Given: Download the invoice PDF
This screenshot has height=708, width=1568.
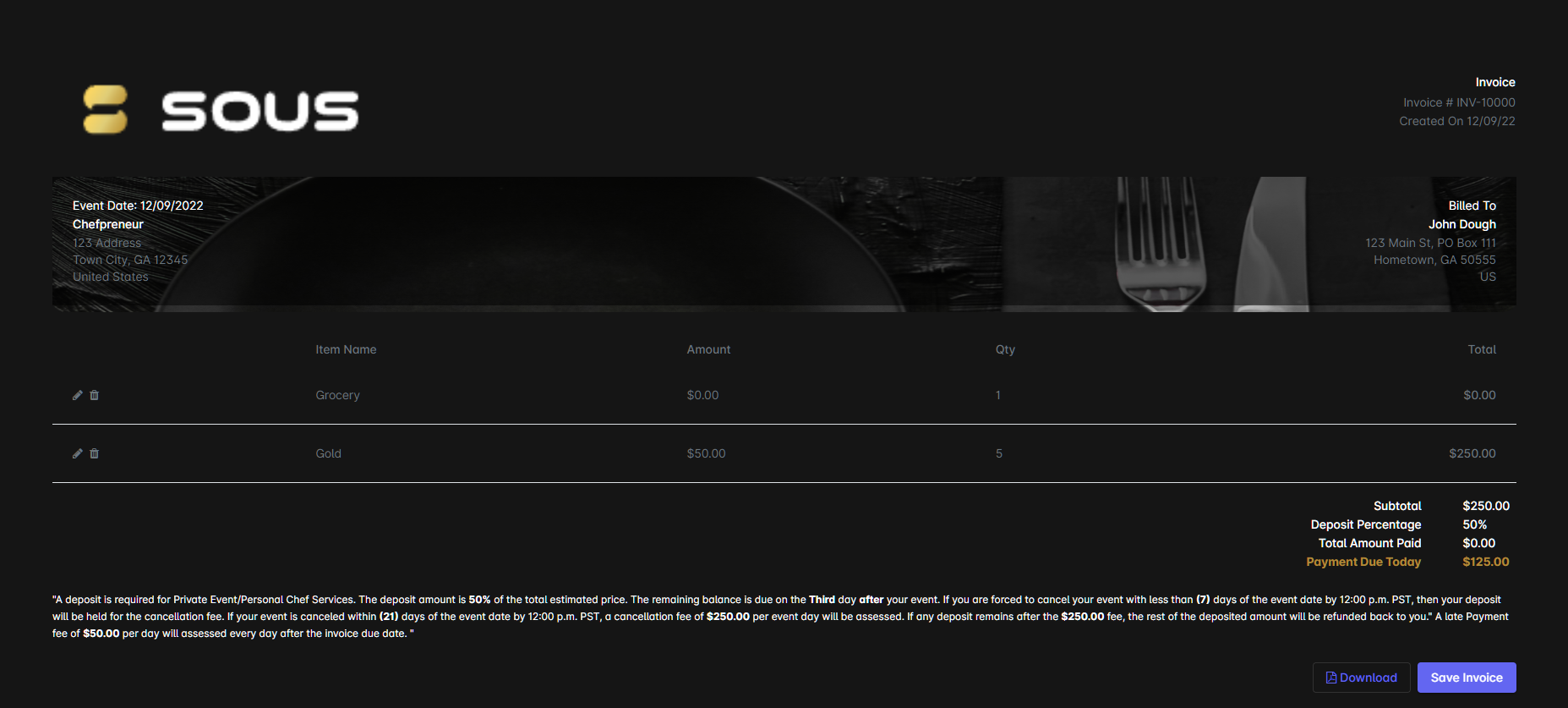Looking at the screenshot, I should pos(1361,678).
